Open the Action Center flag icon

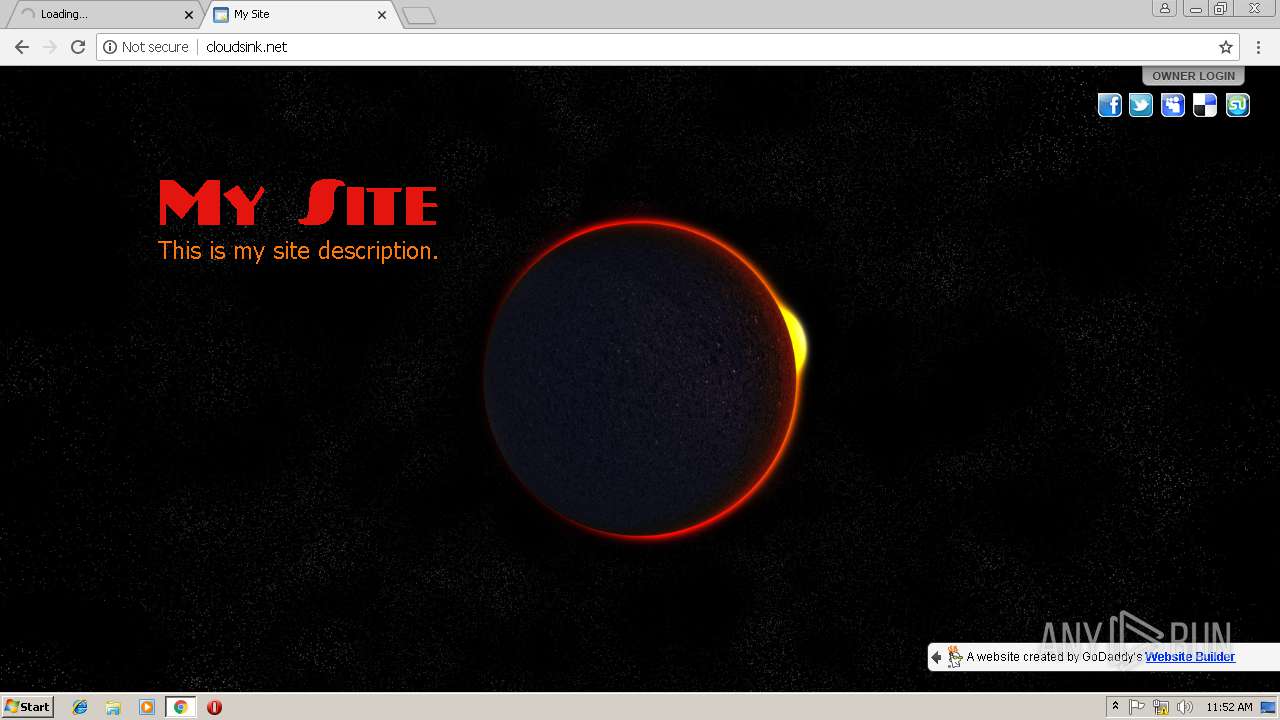coord(1137,707)
